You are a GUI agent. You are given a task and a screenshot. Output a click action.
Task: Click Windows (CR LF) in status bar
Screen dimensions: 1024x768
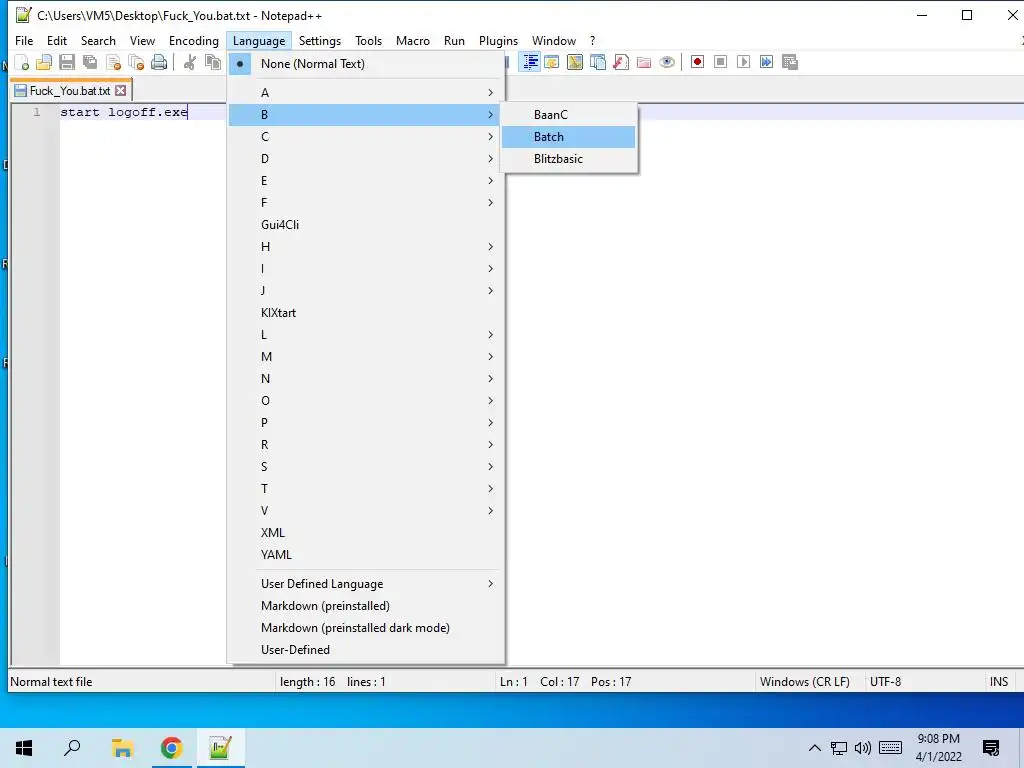pyautogui.click(x=805, y=682)
